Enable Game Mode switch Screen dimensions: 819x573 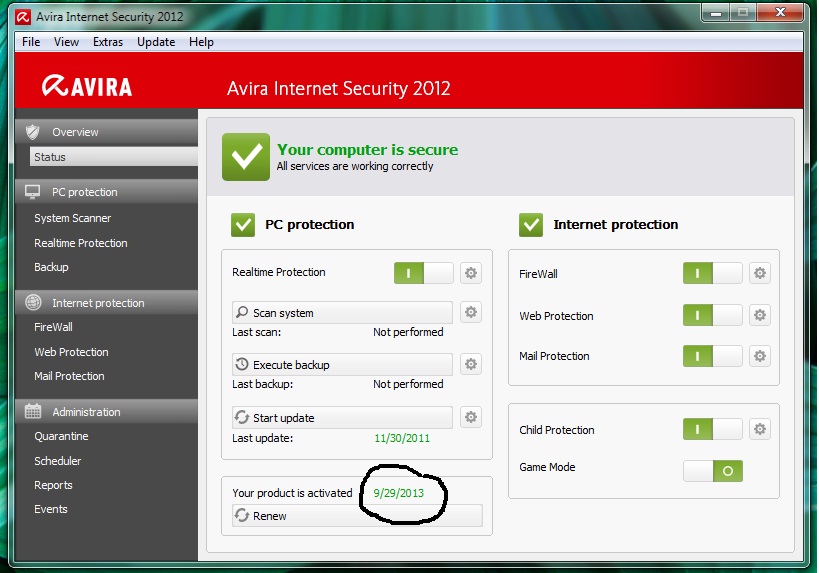tap(712, 471)
